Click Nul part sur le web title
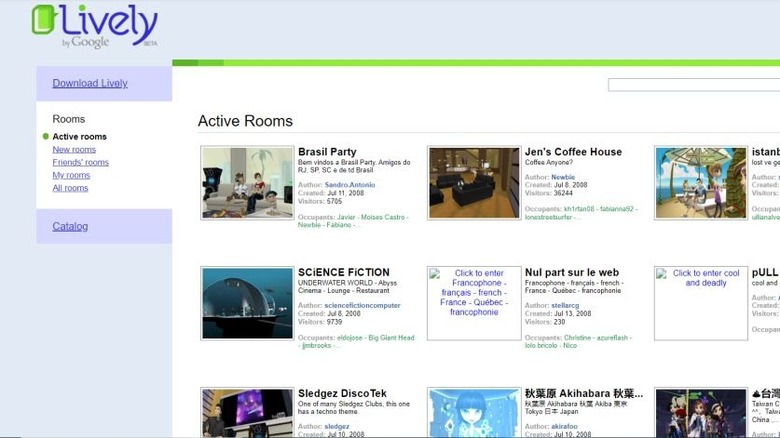 pyautogui.click(x=571, y=272)
